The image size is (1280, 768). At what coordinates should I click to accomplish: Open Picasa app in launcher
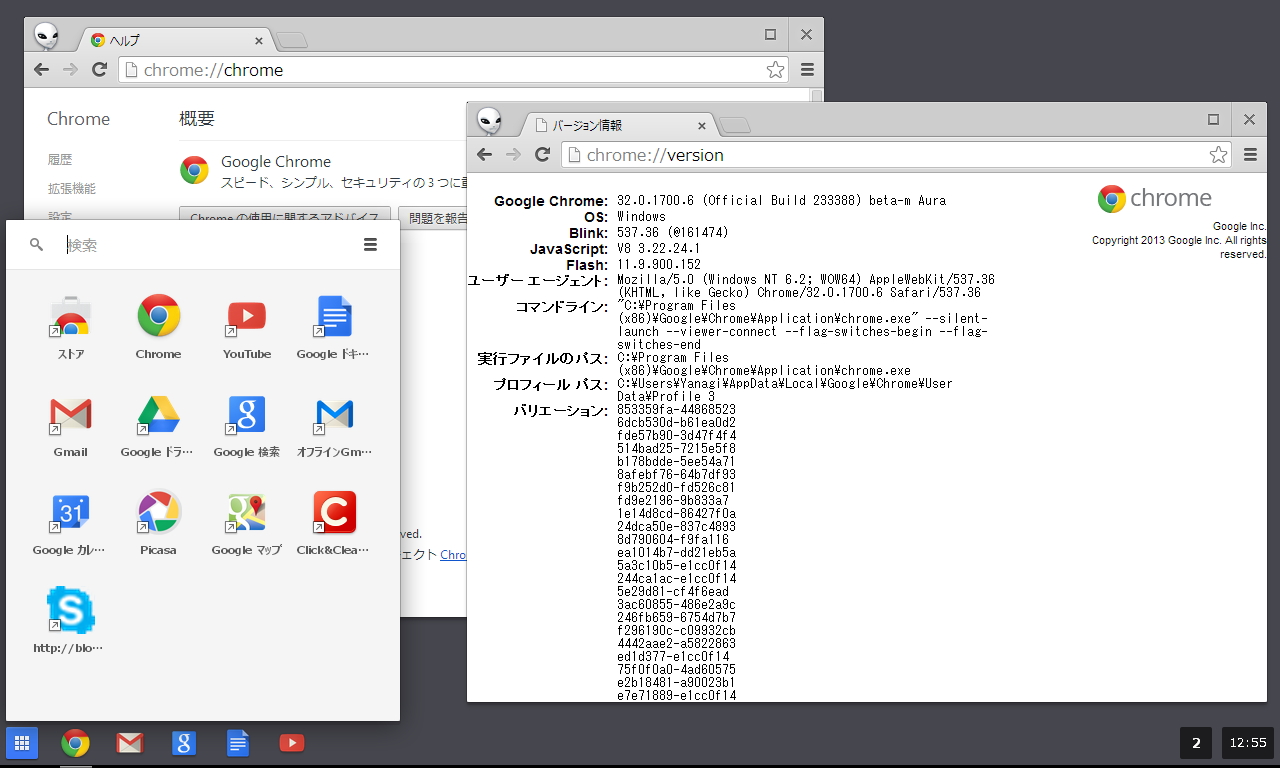158,524
